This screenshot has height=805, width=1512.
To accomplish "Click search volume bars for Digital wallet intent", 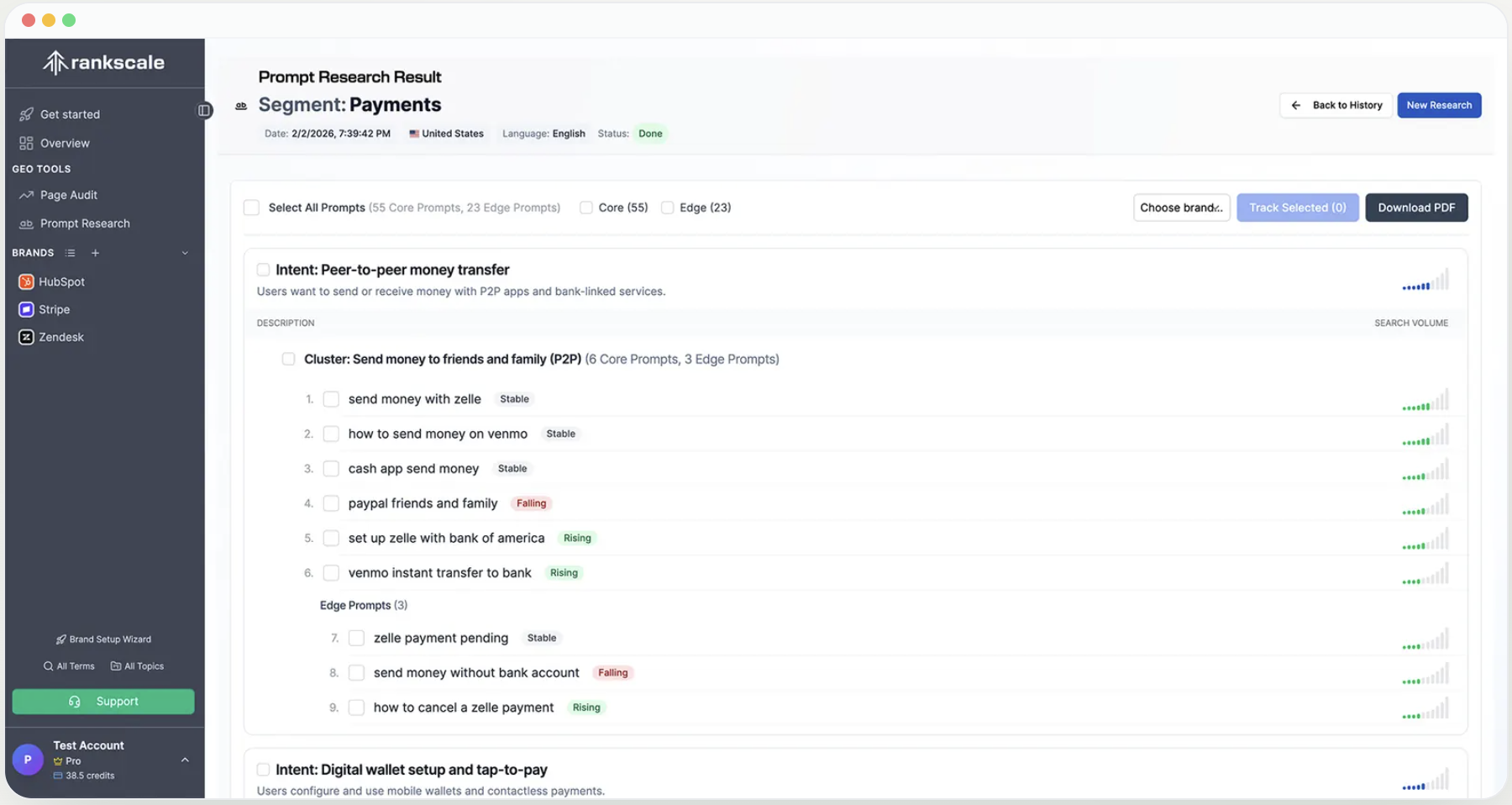I will click(1425, 780).
